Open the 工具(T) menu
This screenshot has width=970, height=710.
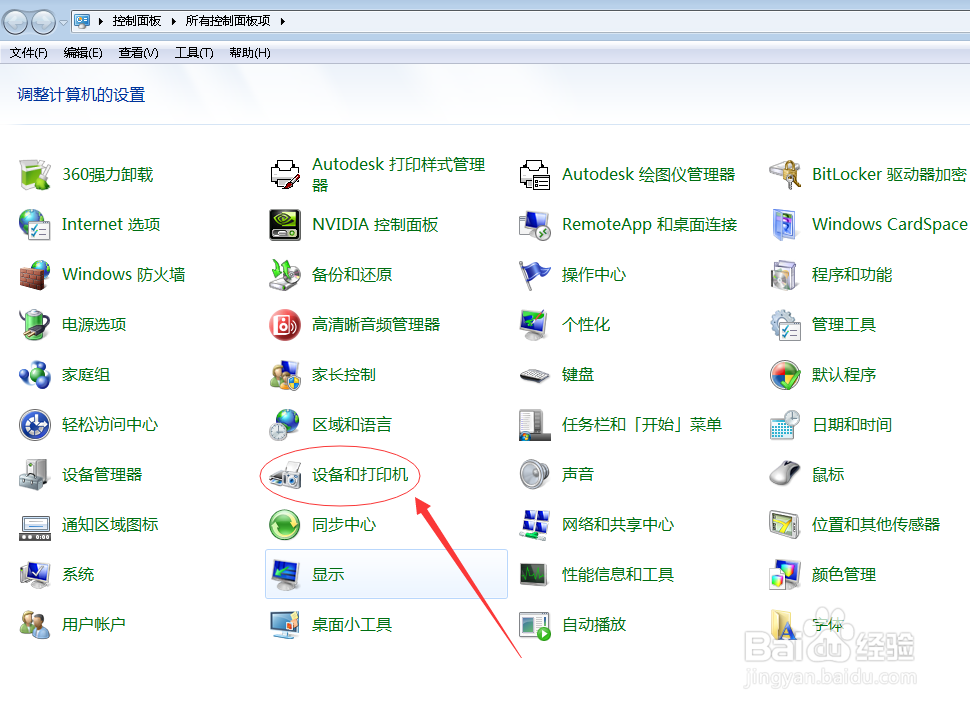pyautogui.click(x=194, y=53)
